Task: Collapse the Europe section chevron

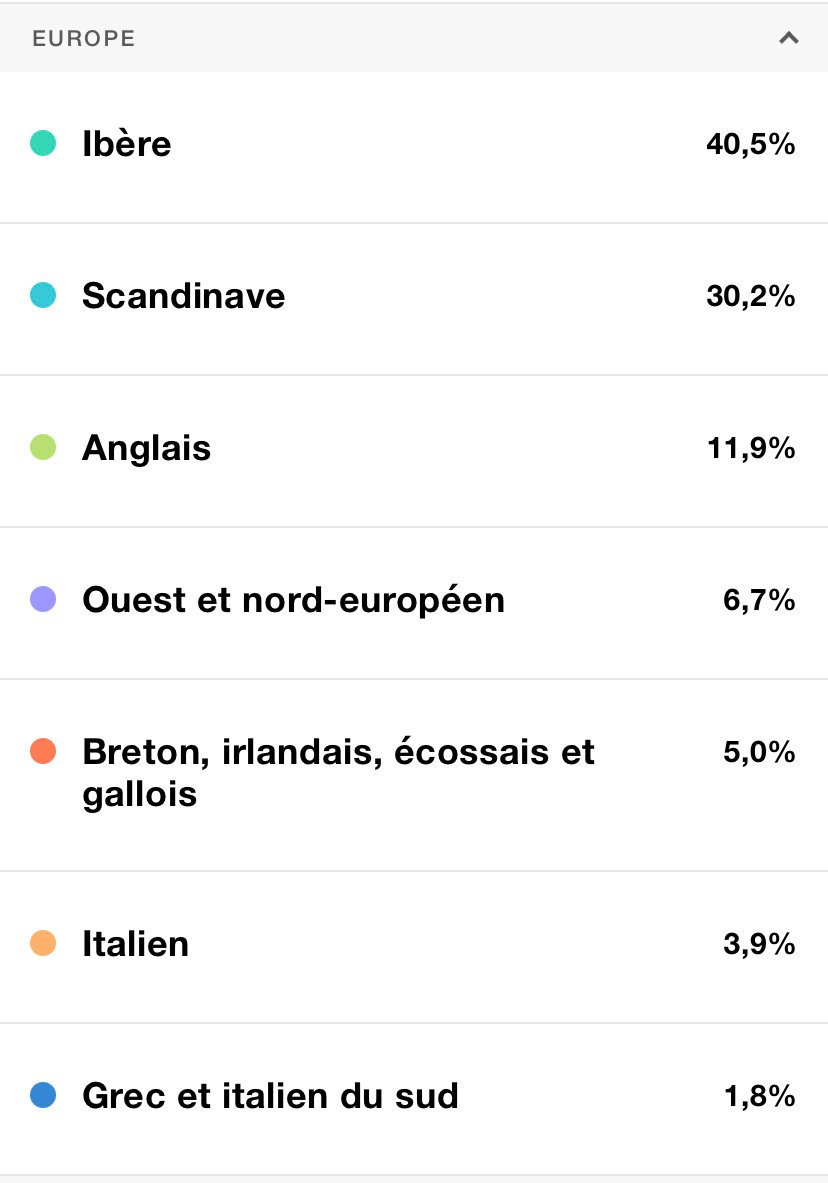Action: point(789,39)
